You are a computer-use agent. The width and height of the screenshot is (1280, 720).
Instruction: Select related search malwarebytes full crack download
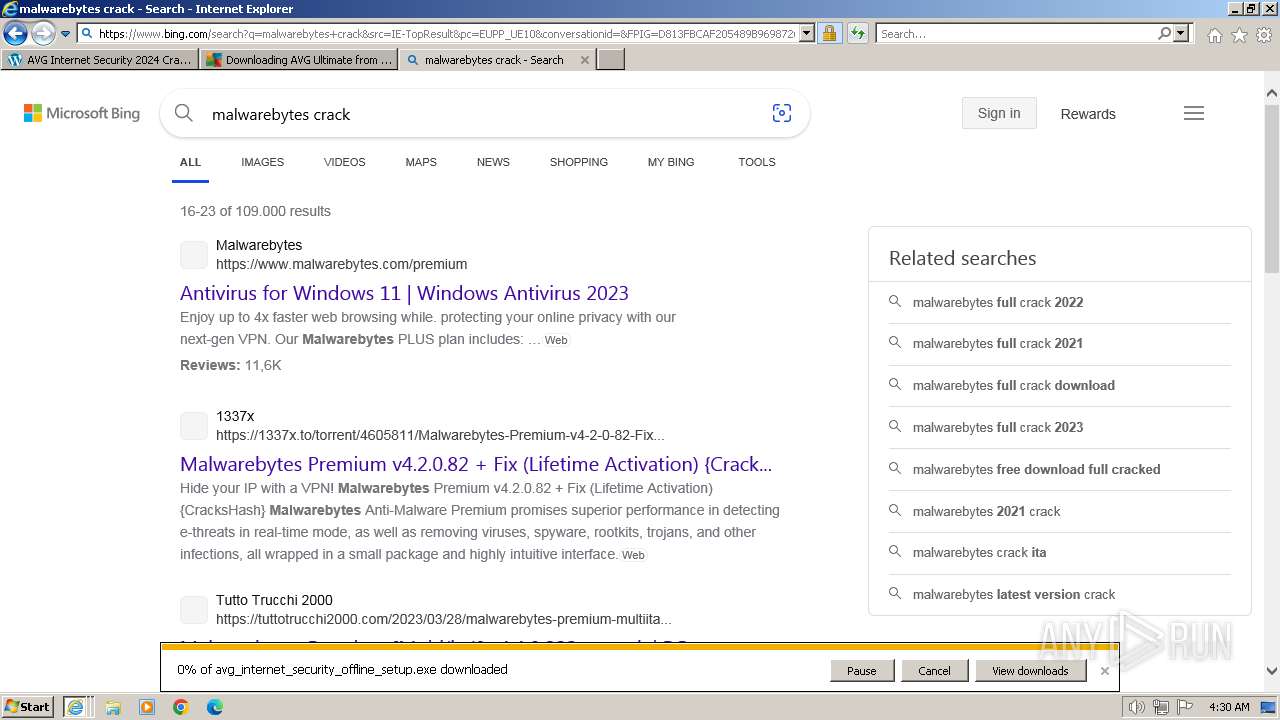click(x=1013, y=385)
